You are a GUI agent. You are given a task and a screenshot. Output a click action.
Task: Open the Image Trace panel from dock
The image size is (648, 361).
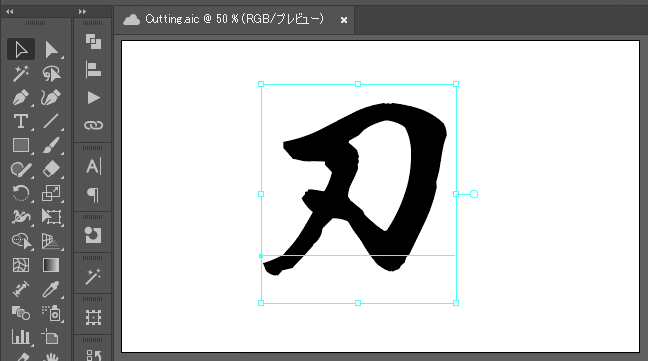(93, 235)
